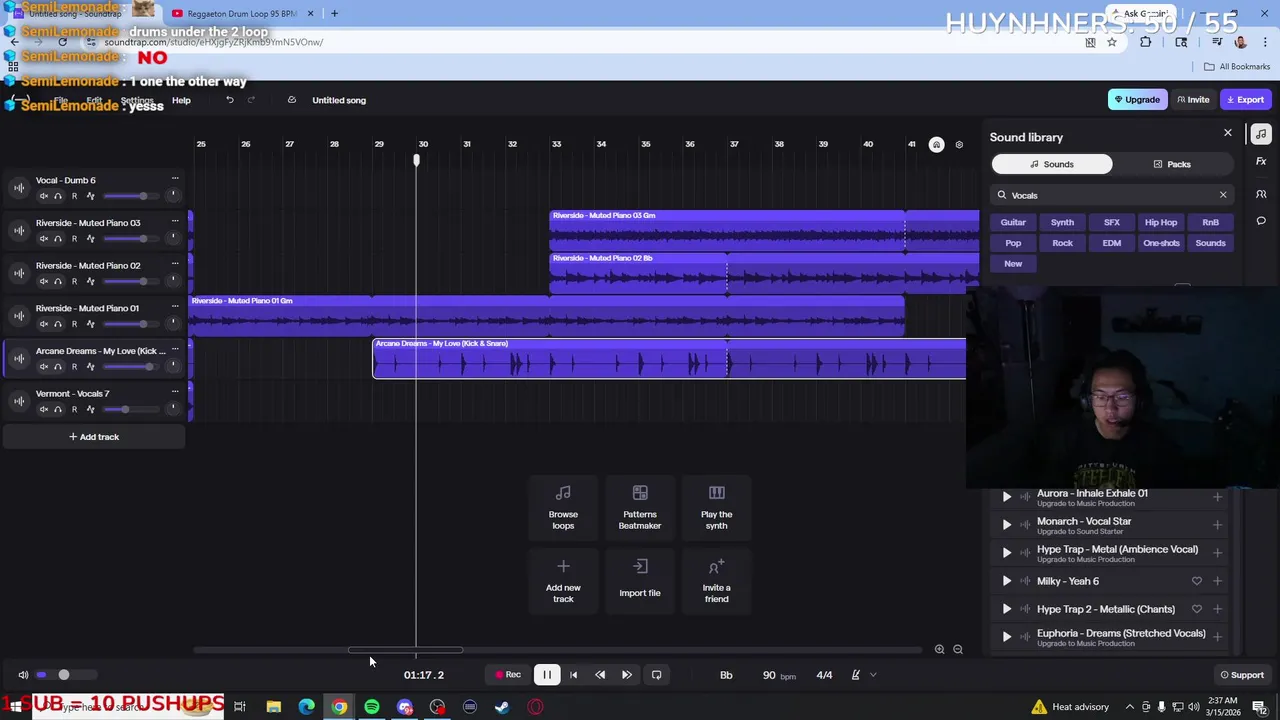Open options menu for Riverside - Muted Piano 03
This screenshot has width=1280, height=720.
pyautogui.click(x=175, y=222)
